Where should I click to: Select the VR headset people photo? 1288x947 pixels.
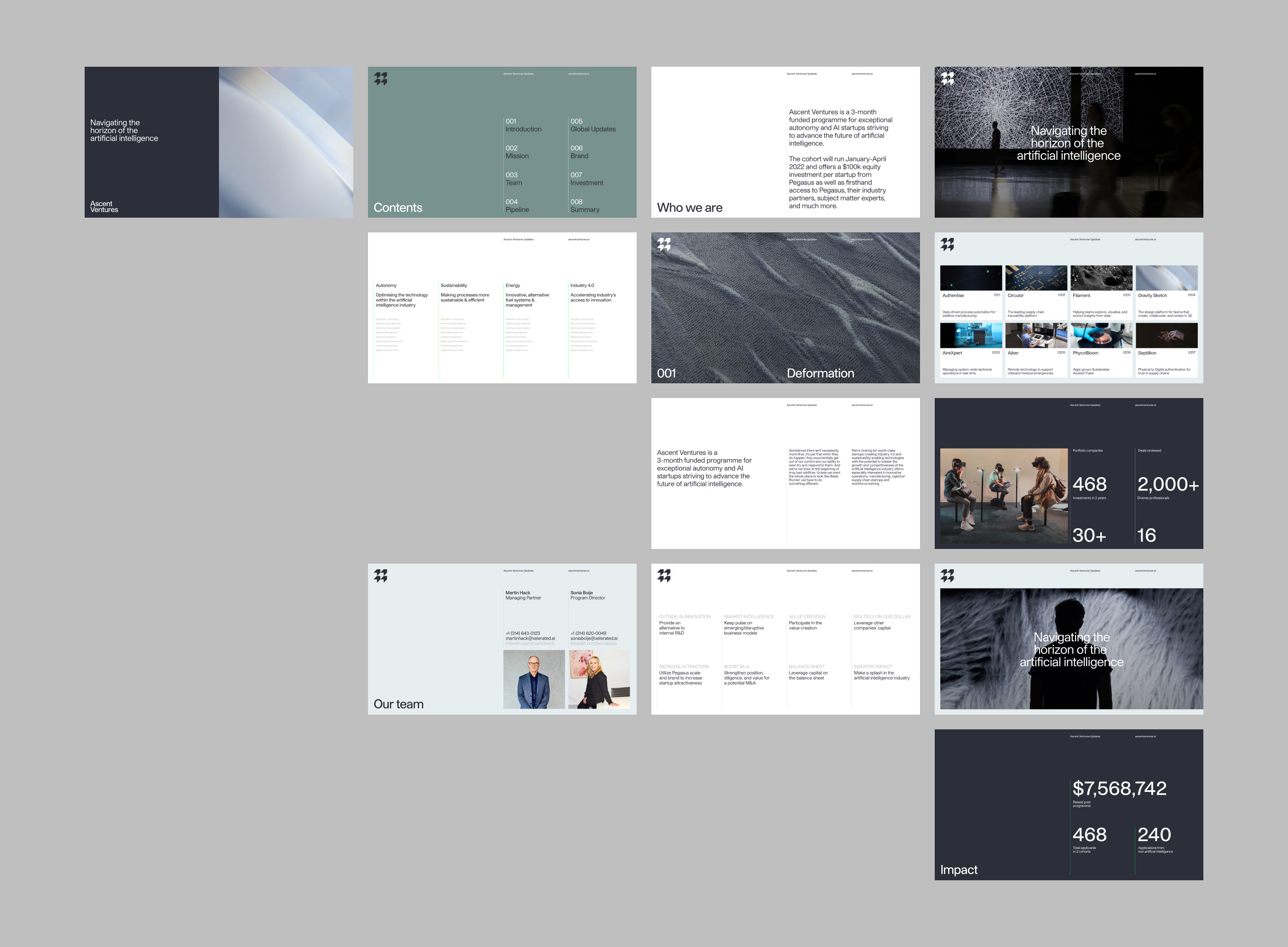1004,496
